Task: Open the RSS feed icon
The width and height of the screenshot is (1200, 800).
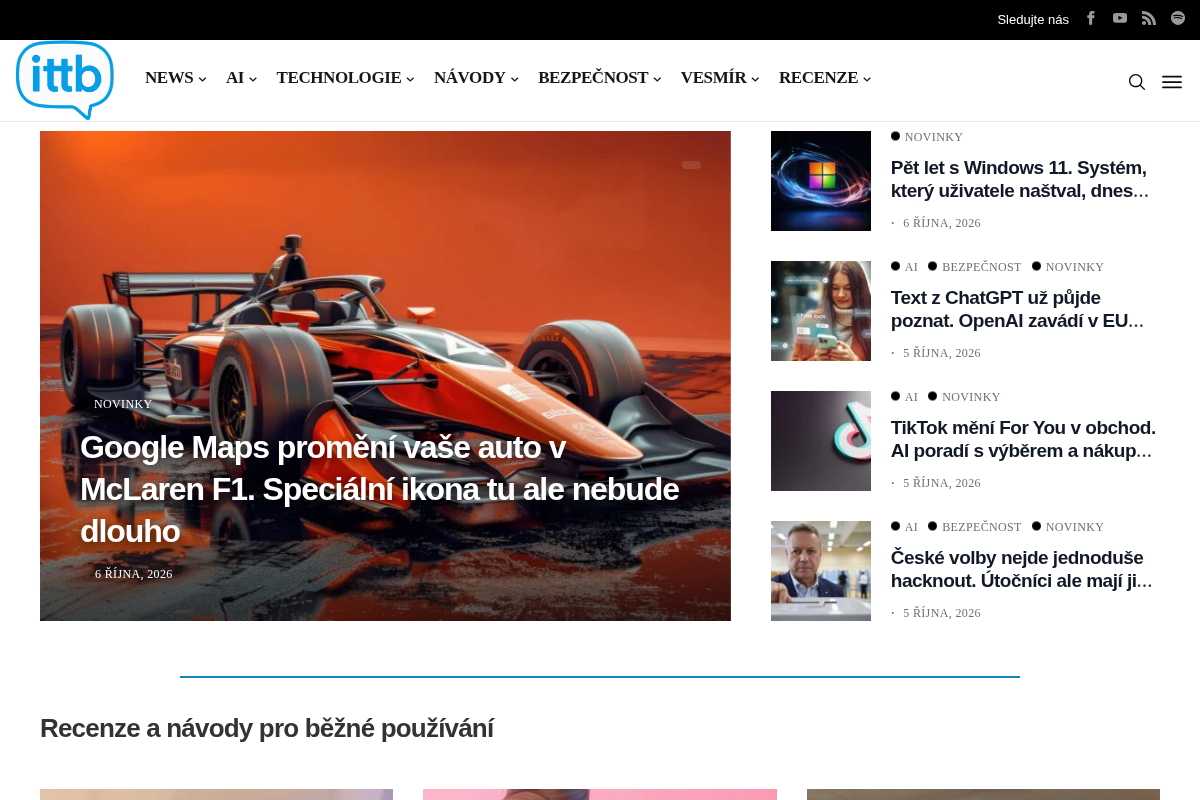Action: pos(1149,18)
